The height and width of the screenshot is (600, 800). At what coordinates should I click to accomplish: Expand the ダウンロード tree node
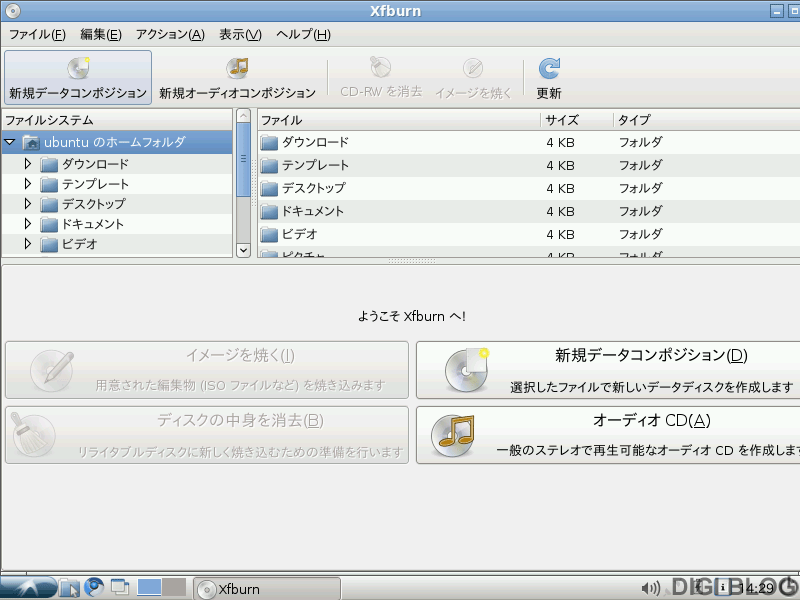(28, 164)
